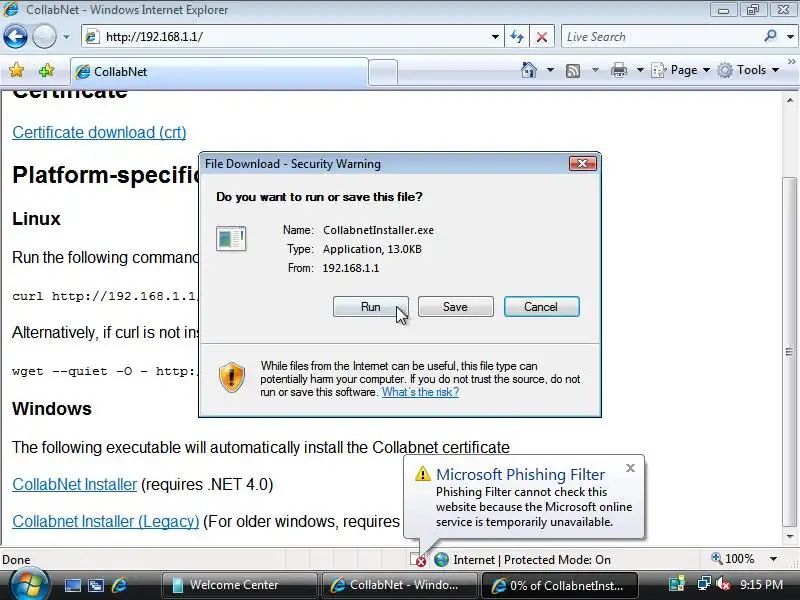
Task: Launch Internet Explorer from quick launch
Action: 119,585
